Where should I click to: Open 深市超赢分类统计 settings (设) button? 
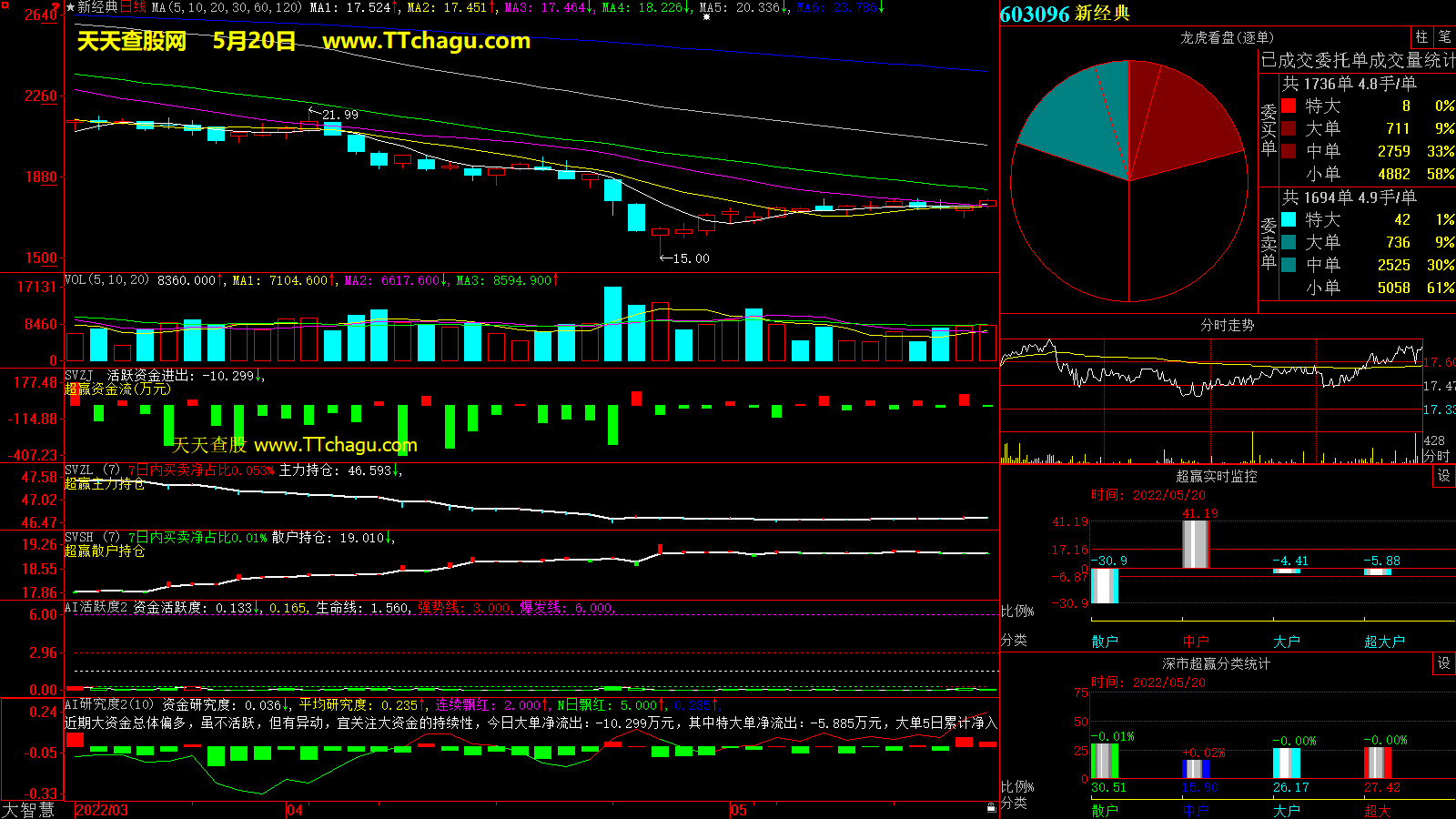[1443, 663]
